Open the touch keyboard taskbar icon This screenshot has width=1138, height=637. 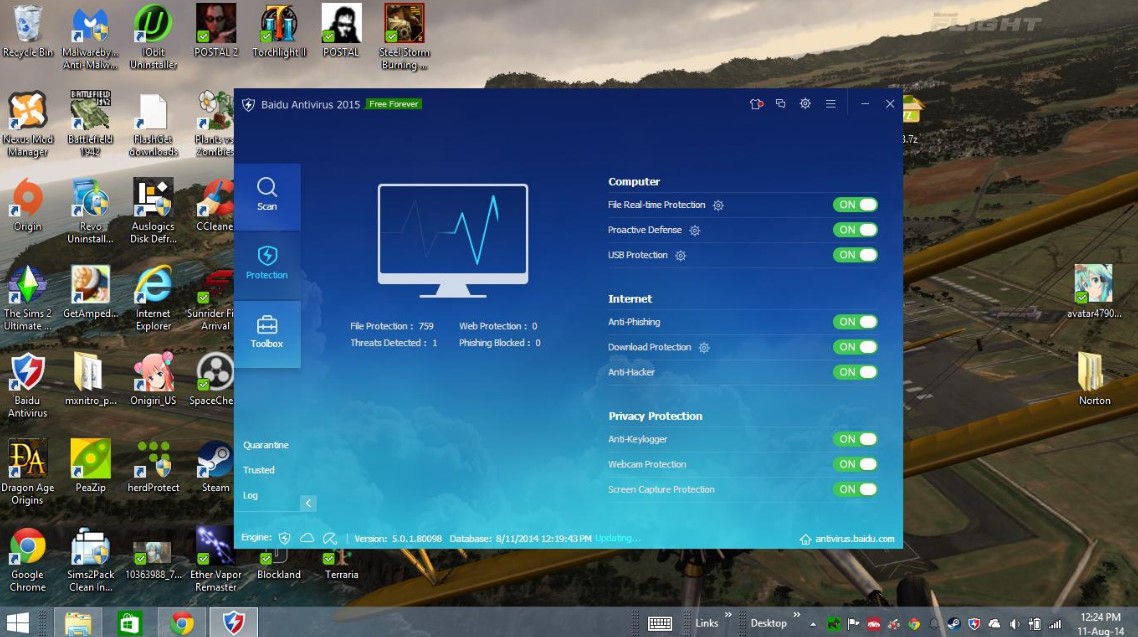(660, 623)
